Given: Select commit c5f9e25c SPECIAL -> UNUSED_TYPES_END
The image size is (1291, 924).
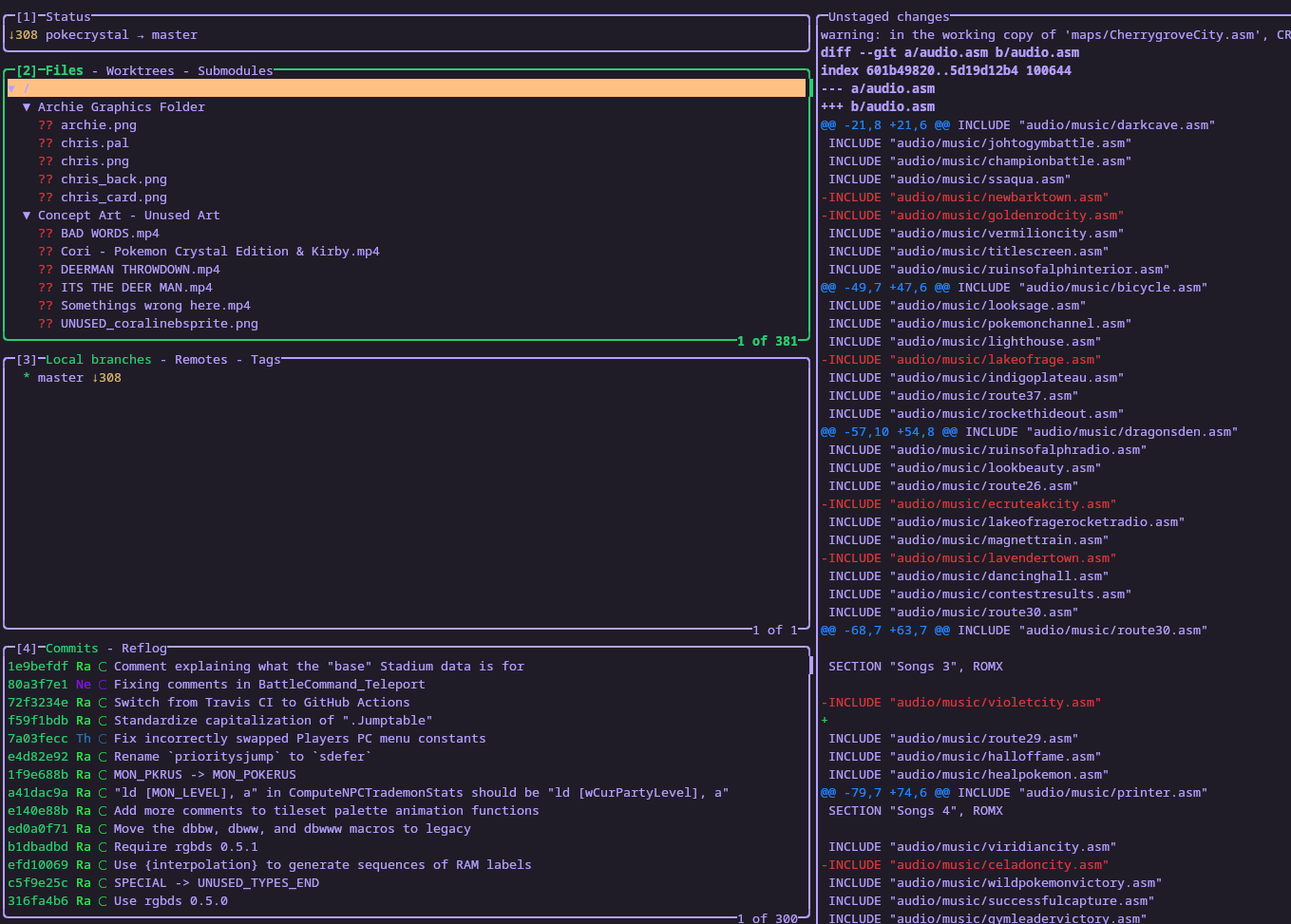Looking at the screenshot, I should (407, 883).
